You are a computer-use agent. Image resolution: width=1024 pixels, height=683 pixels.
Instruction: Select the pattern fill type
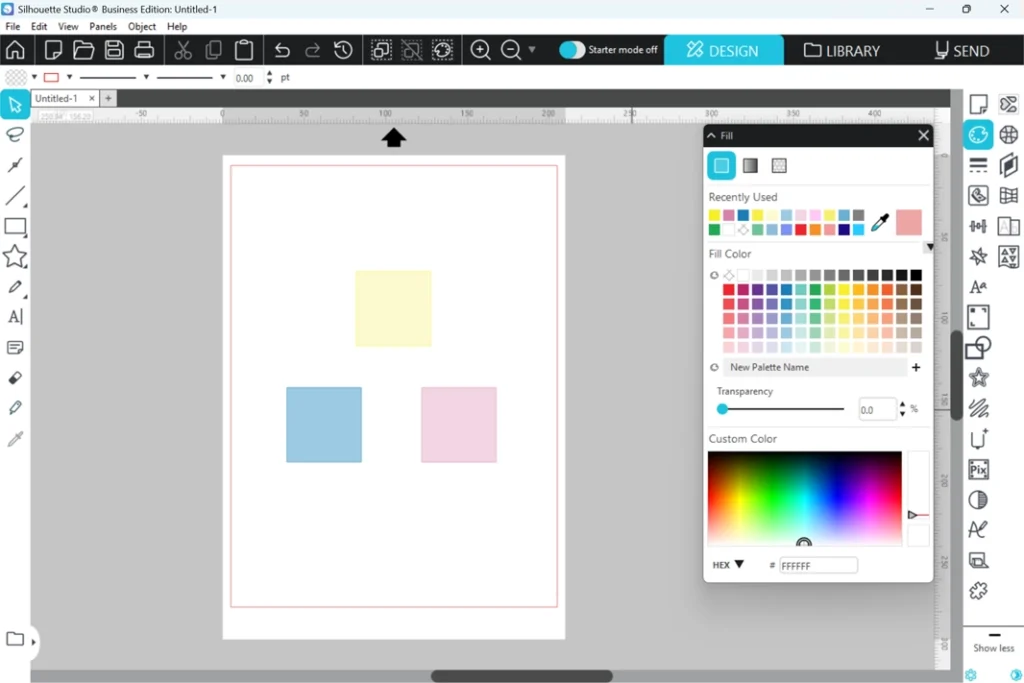point(779,166)
